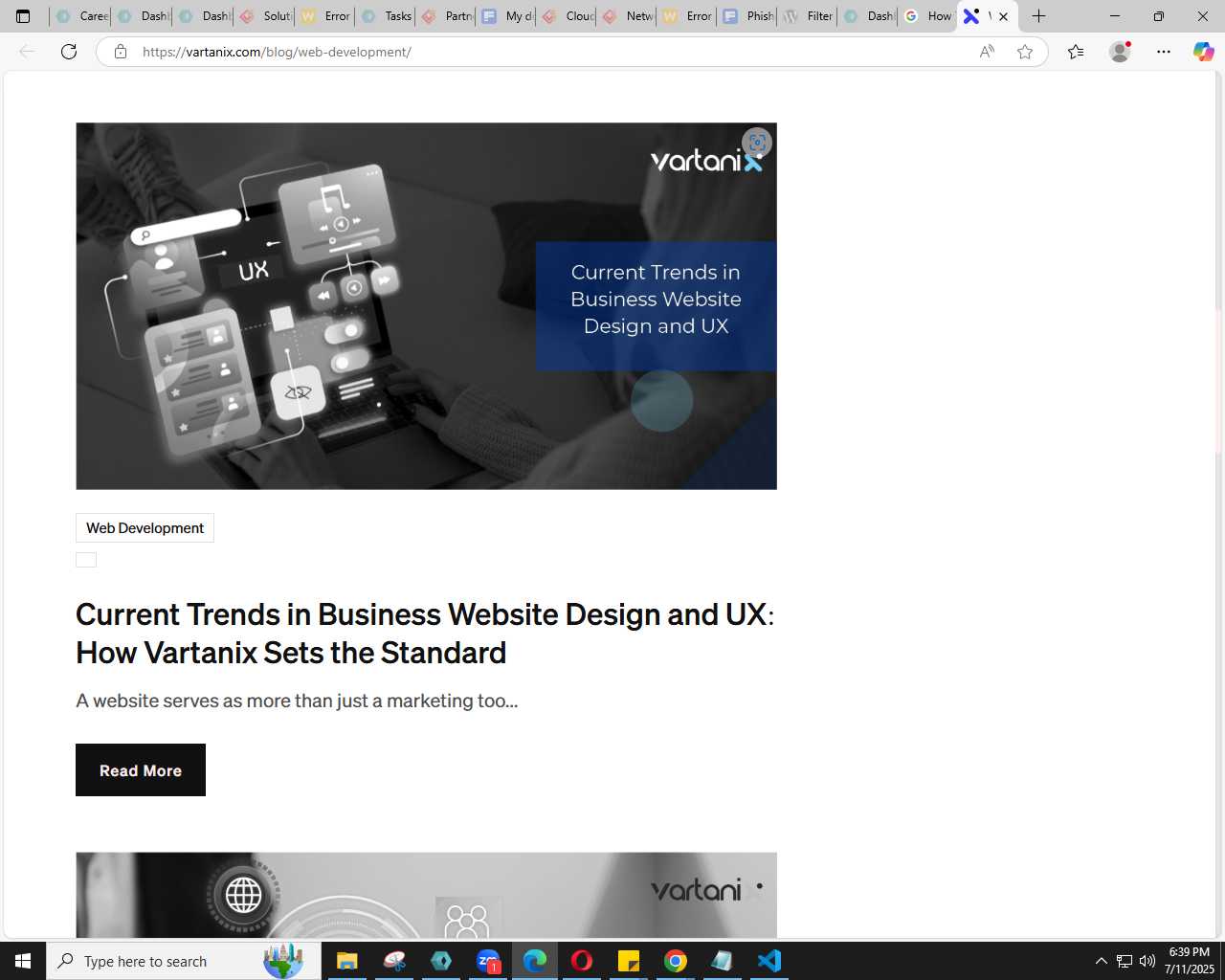The image size is (1225, 980).
Task: View site information lock icon
Action: point(121,52)
